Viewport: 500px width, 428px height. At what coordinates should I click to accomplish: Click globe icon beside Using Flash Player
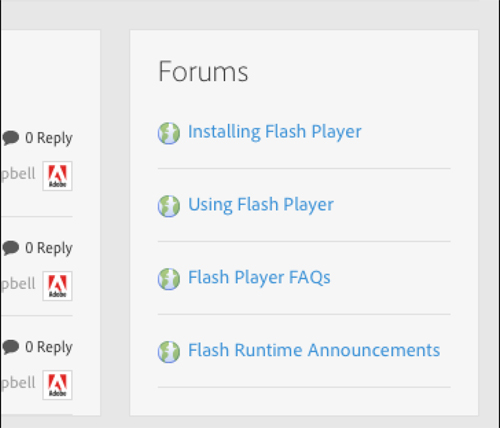pos(169,206)
